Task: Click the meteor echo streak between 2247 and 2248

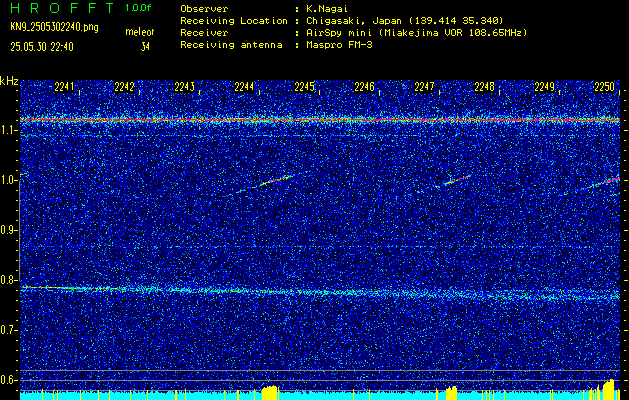Action: pyautogui.click(x=457, y=179)
